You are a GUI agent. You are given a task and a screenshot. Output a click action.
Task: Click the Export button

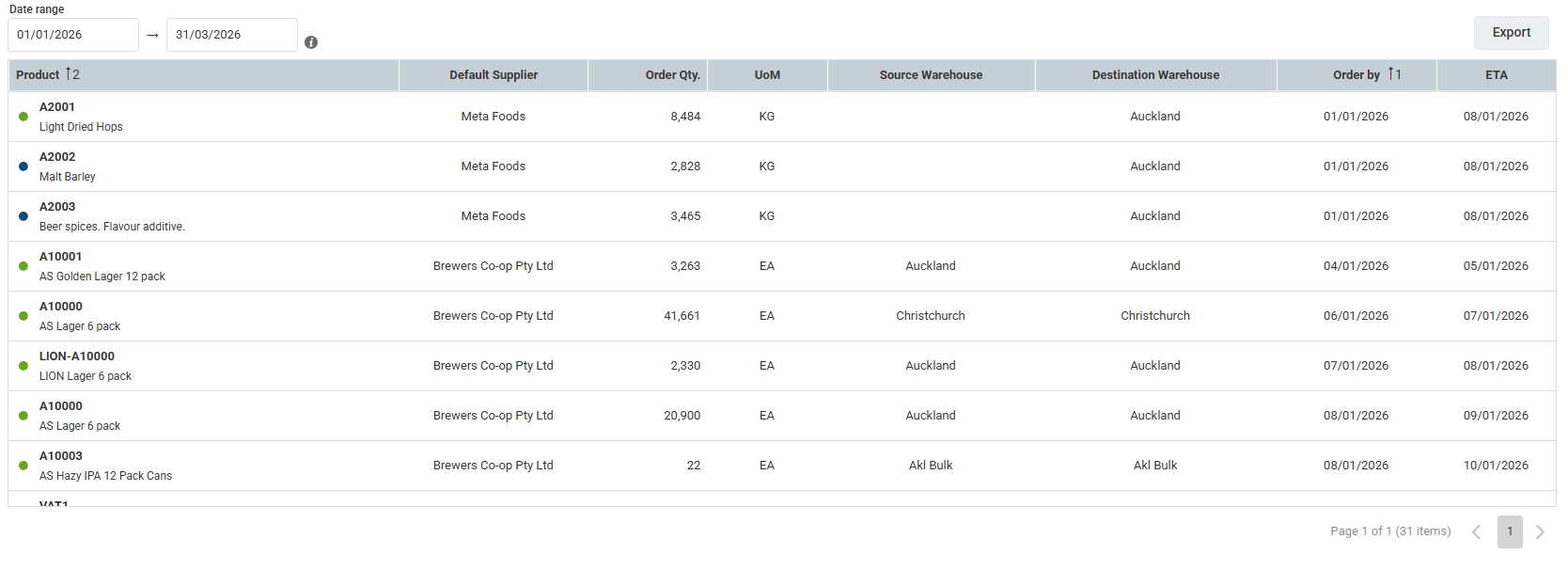[x=1511, y=33]
